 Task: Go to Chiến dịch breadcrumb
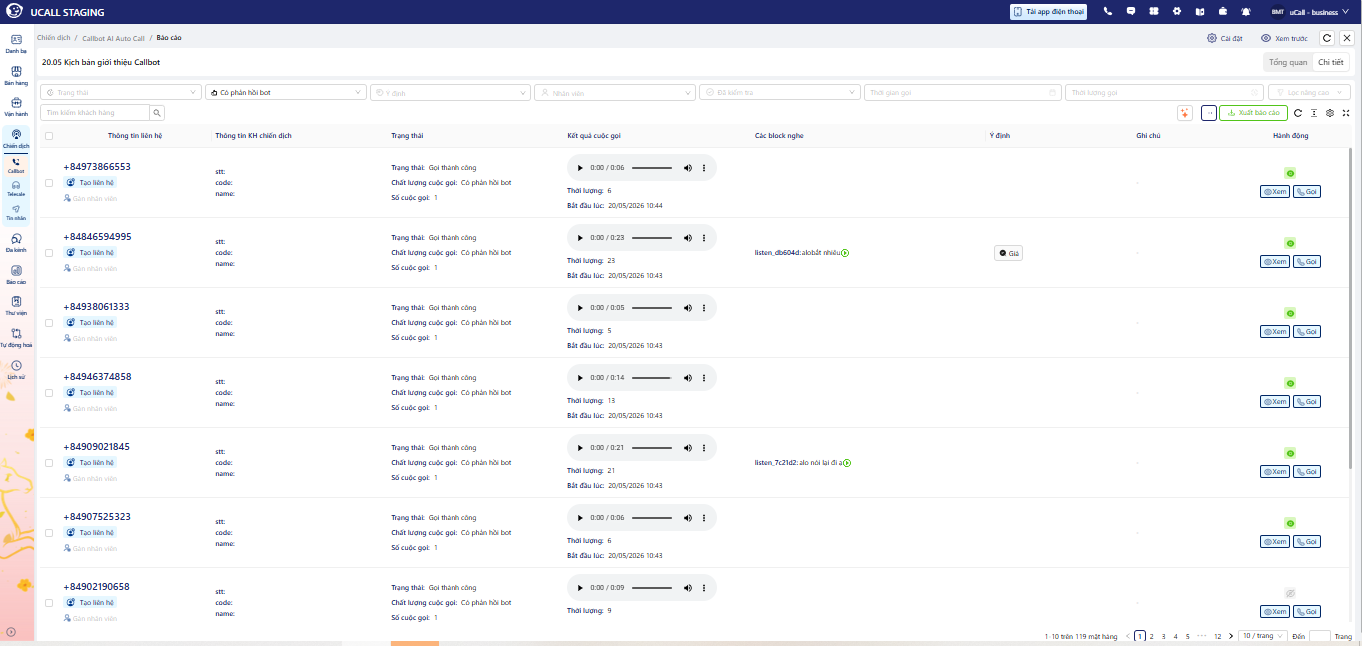pos(53,38)
